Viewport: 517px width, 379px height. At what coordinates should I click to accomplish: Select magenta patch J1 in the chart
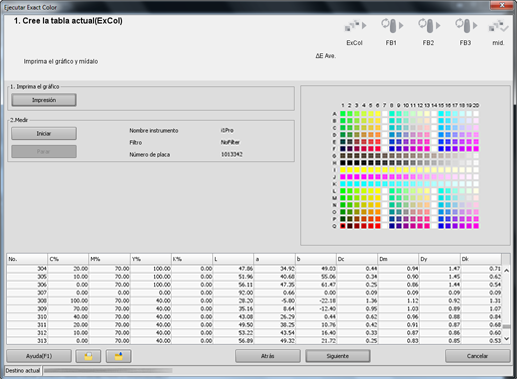pyautogui.click(x=343, y=177)
